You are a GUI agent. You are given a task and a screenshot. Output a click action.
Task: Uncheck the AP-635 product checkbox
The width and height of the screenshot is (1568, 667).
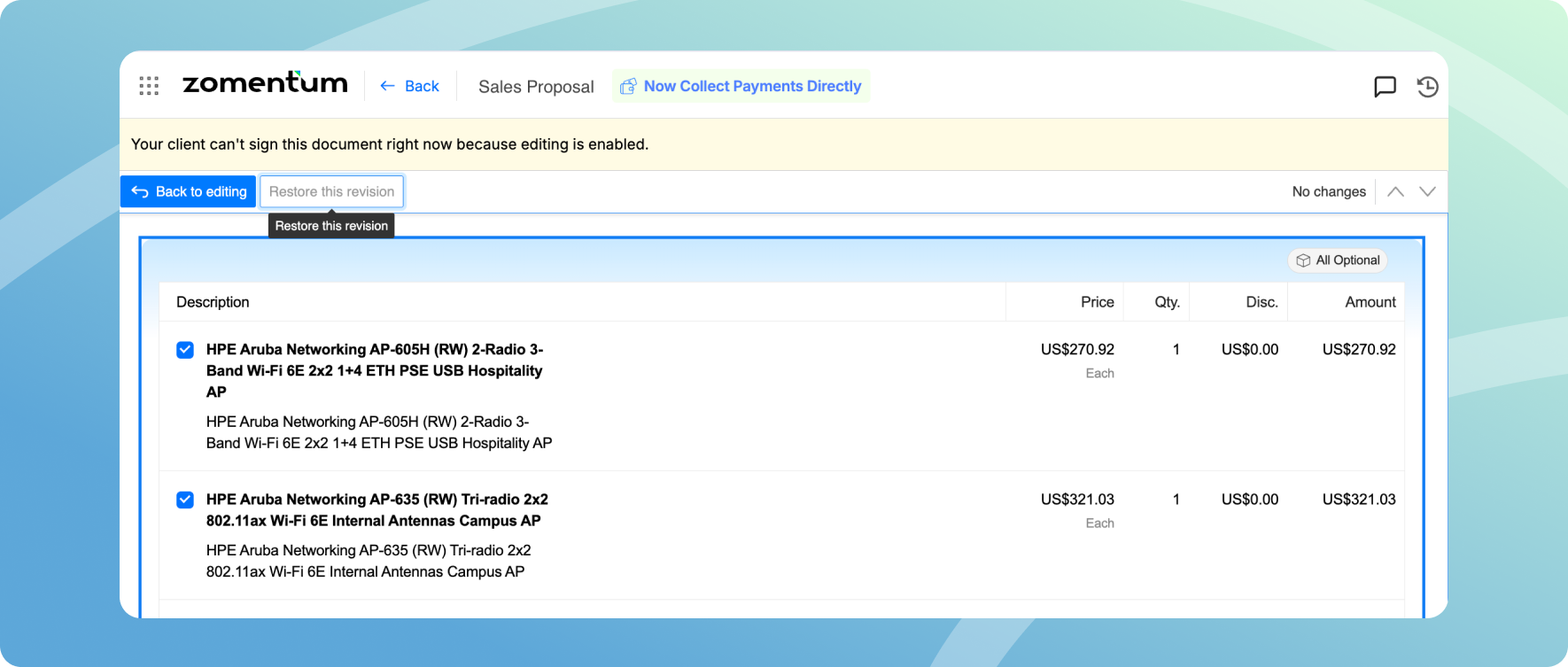(185, 500)
